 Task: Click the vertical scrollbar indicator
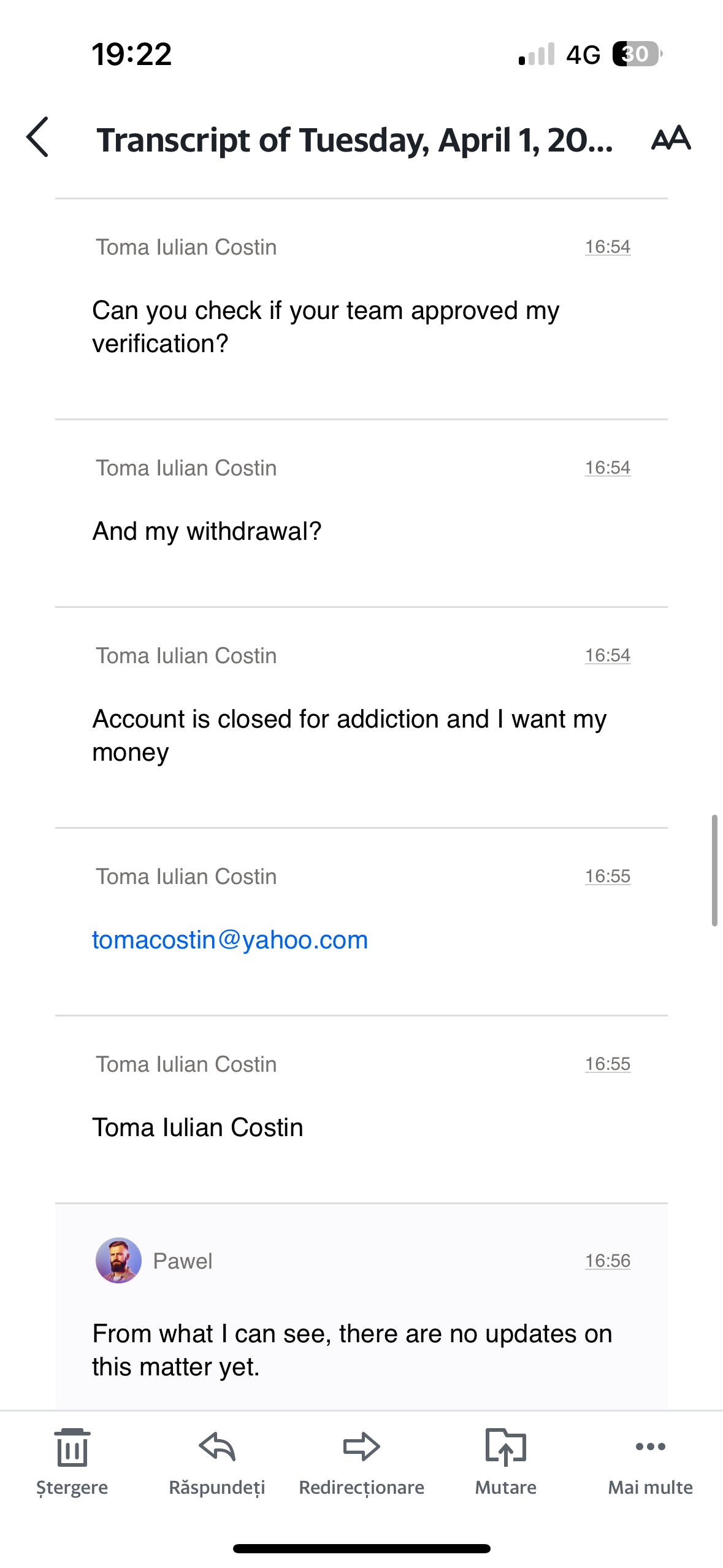coord(714,870)
